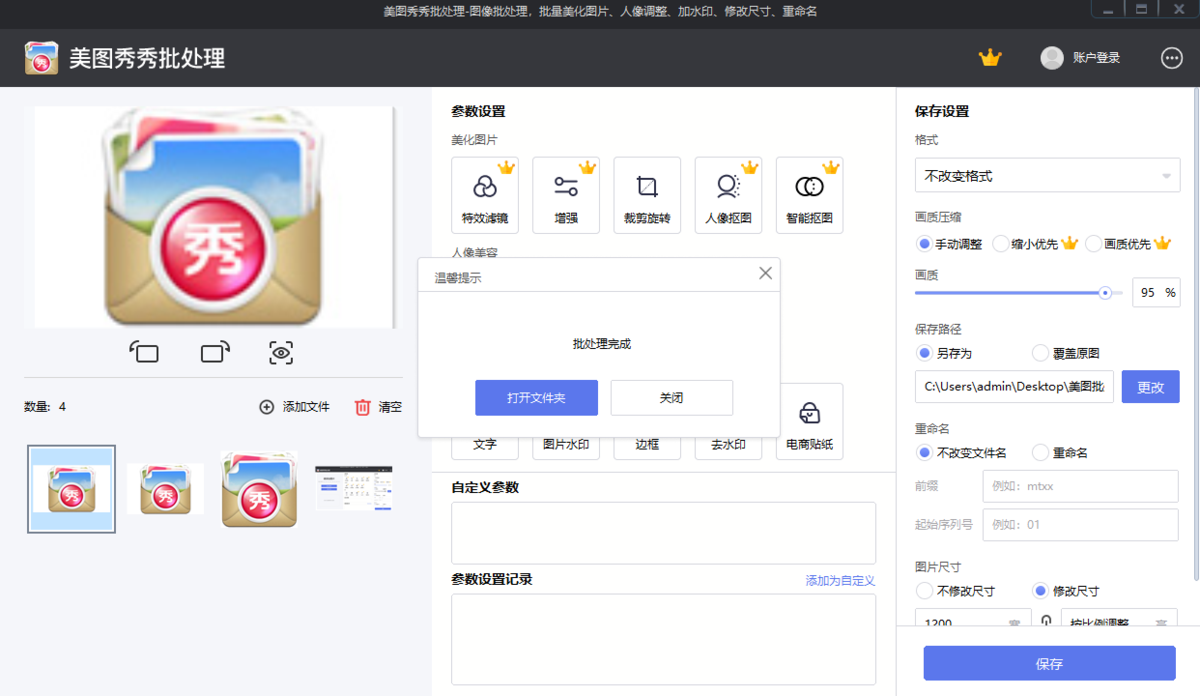Click the right panel vertical scrollbar
This screenshot has height=696, width=1200.
click(x=1196, y=335)
